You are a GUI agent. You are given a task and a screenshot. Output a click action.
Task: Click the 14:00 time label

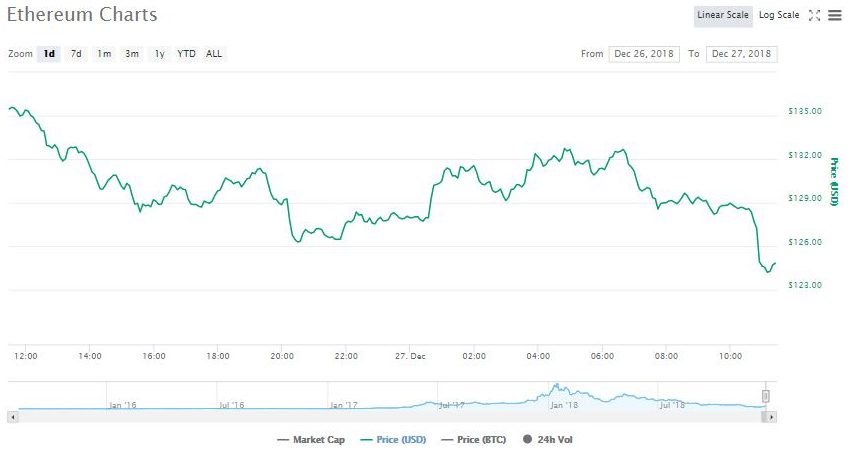90,356
